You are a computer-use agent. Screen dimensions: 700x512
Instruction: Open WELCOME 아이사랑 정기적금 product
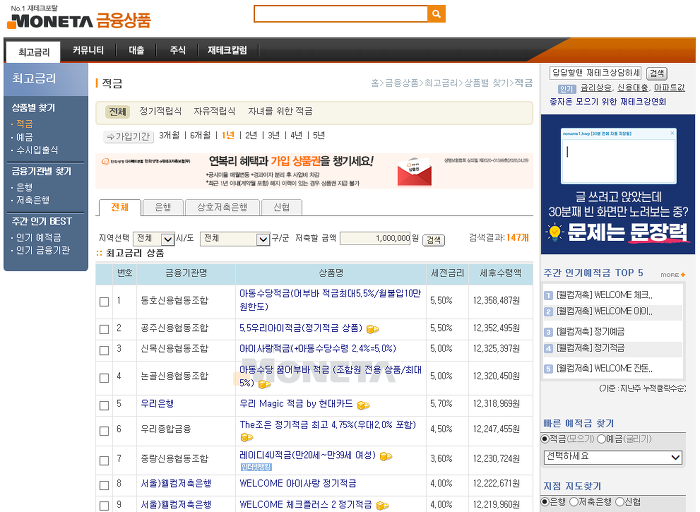pyautogui.click(x=298, y=483)
